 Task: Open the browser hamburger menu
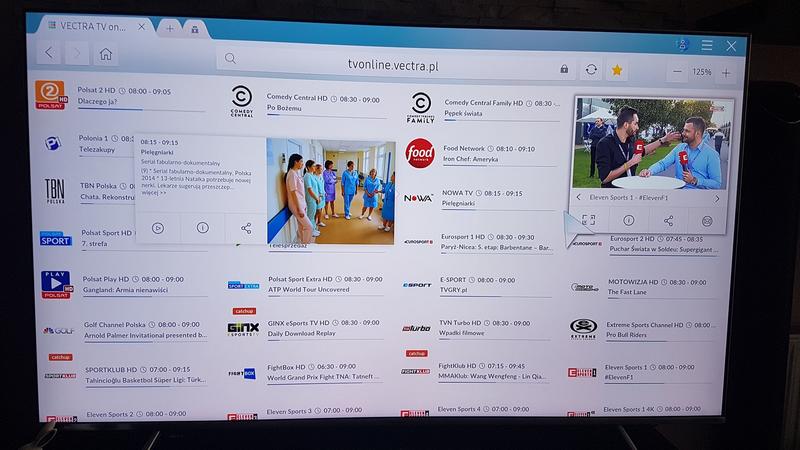pyautogui.click(x=707, y=45)
